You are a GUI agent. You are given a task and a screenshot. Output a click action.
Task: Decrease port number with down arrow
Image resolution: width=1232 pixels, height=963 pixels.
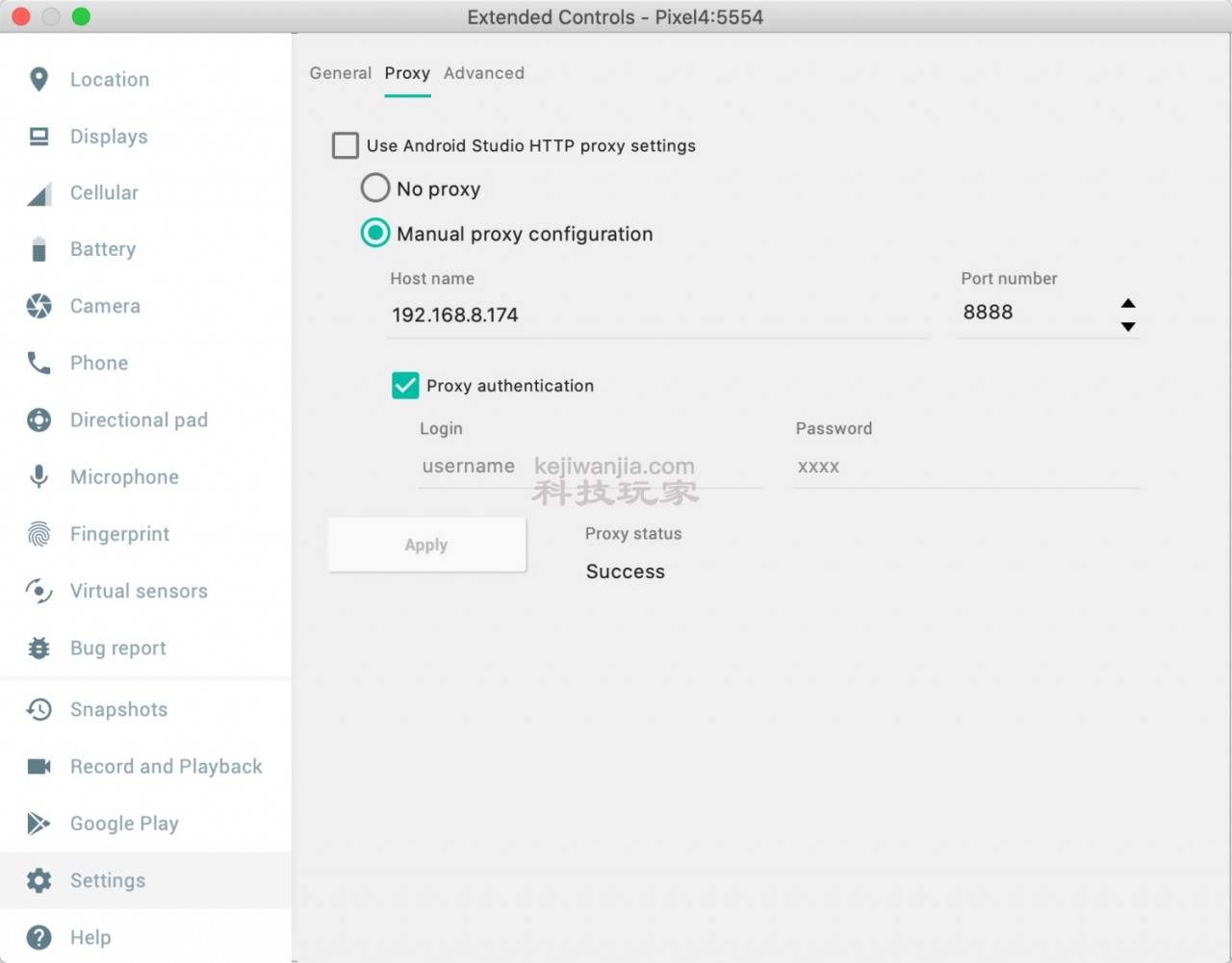1128,327
